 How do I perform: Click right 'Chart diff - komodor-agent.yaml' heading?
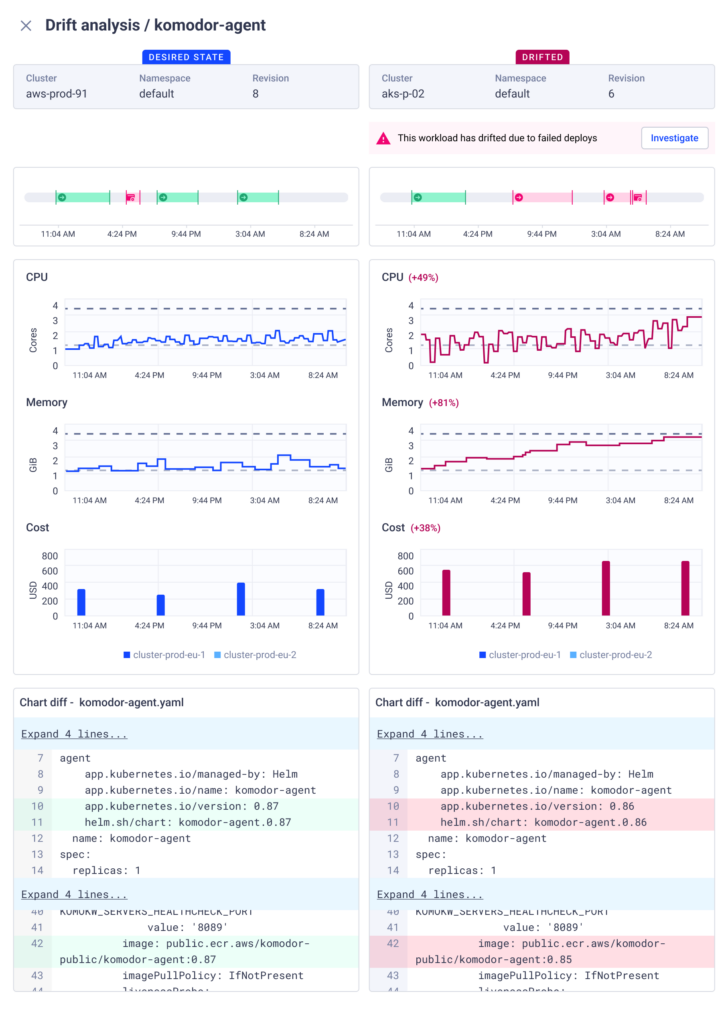coord(458,703)
